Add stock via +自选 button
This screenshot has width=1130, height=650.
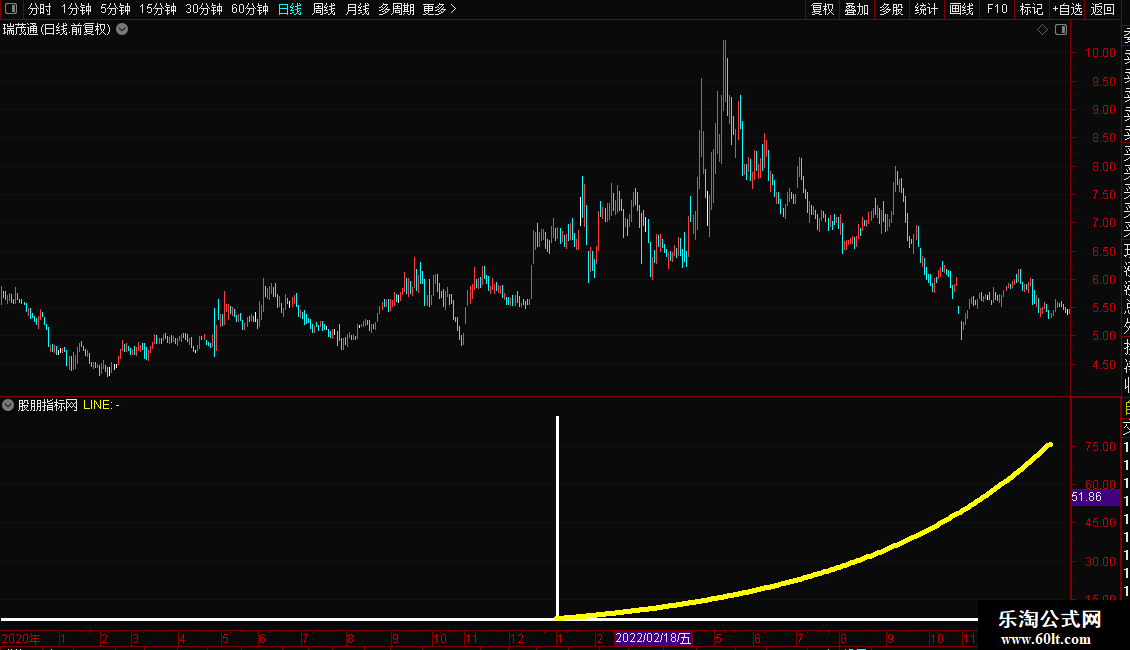pyautogui.click(x=1067, y=9)
